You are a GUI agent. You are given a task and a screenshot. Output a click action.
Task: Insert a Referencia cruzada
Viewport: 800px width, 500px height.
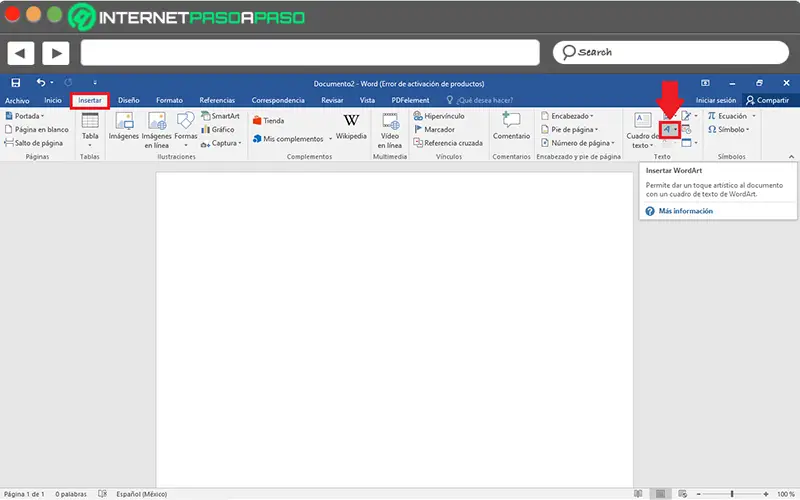[448, 143]
